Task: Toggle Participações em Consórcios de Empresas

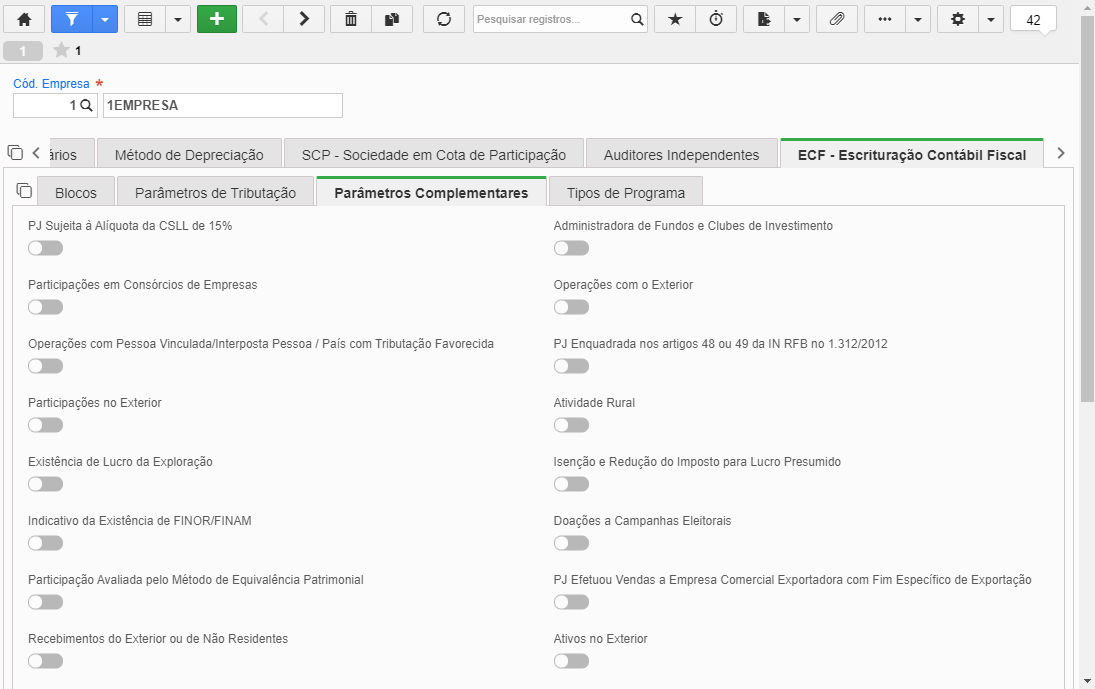Action: point(45,307)
